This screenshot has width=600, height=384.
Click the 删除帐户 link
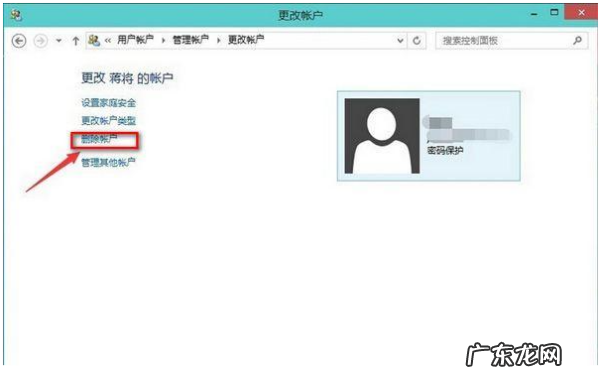[99, 139]
